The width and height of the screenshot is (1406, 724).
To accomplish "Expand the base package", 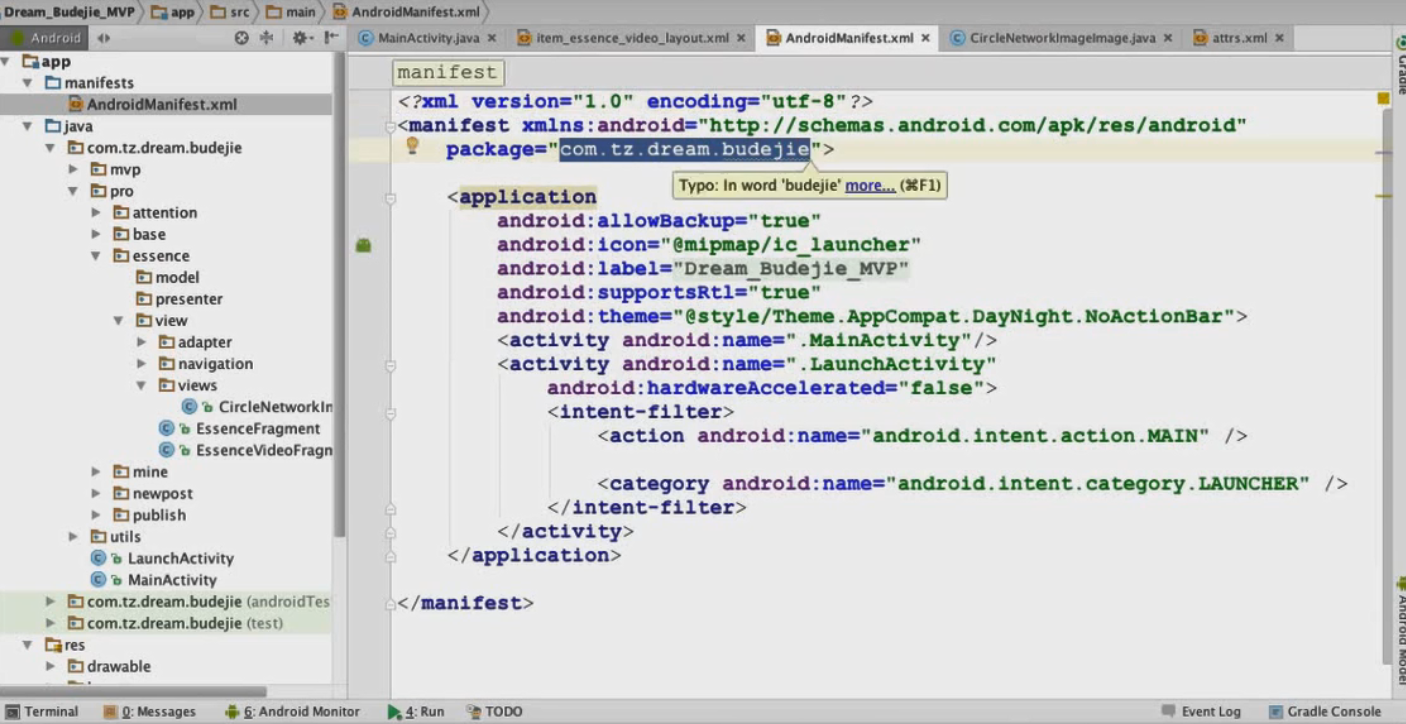I will [96, 234].
